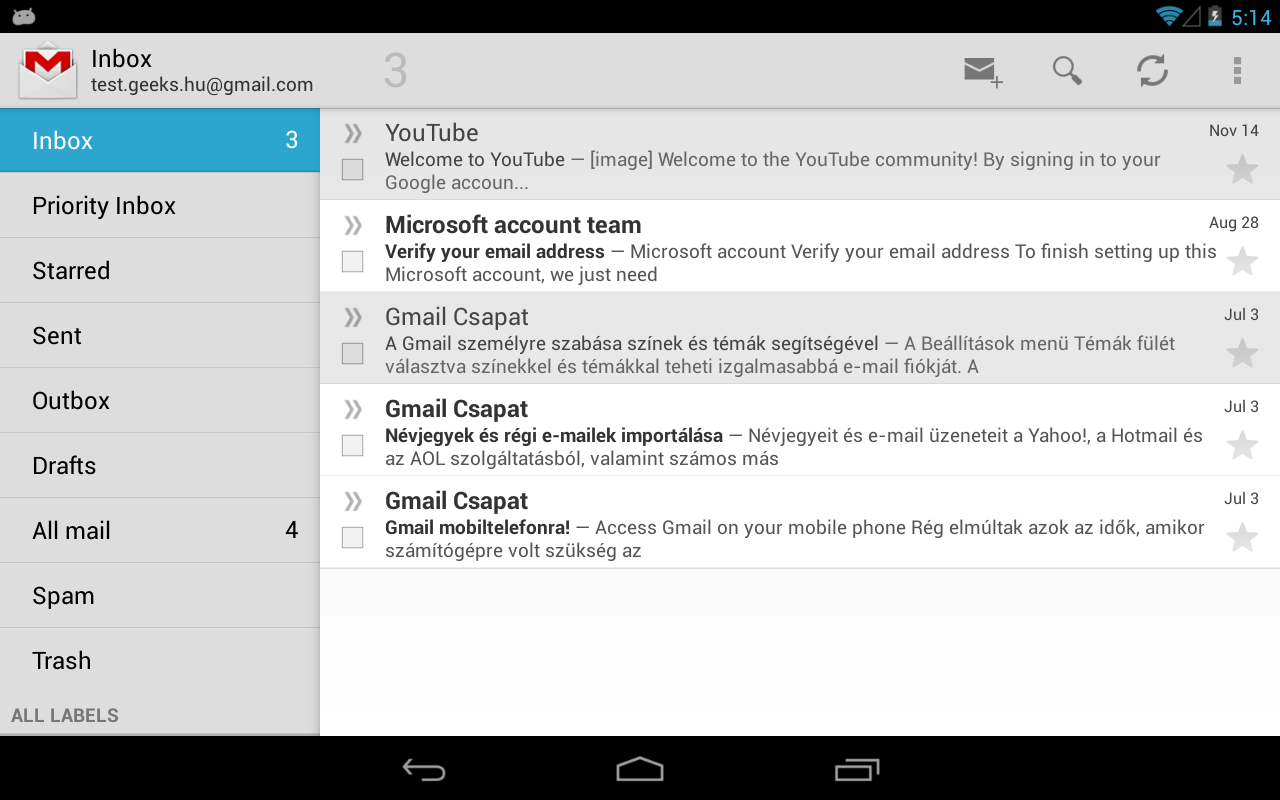Screen dimensions: 1280x800
Task: Select the YouTube email checkbox
Action: point(352,169)
